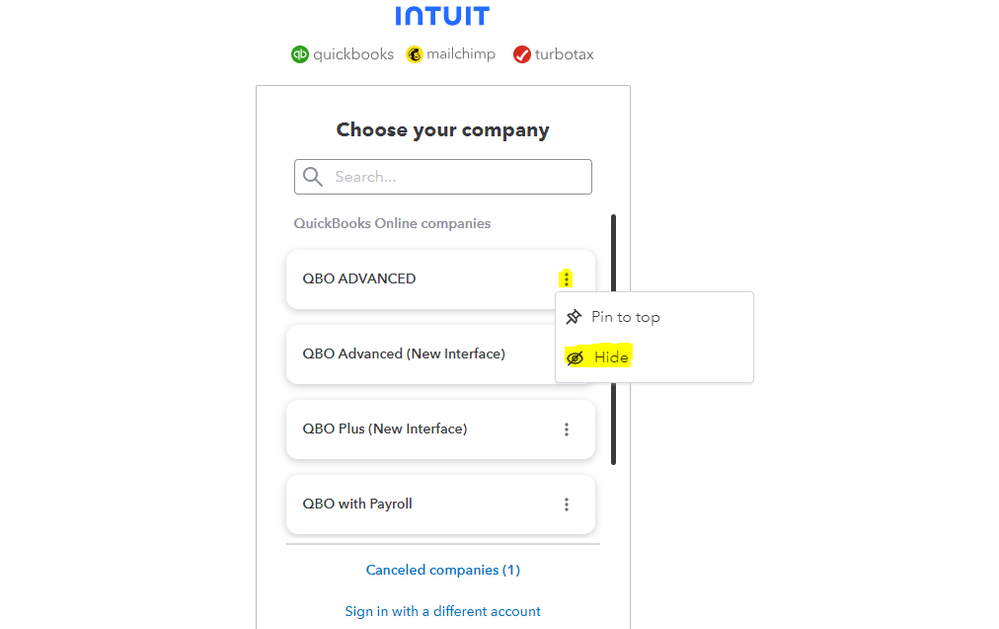Image resolution: width=999 pixels, height=629 pixels.
Task: Open options menu for QBO ADVANCED
Action: (x=566, y=279)
